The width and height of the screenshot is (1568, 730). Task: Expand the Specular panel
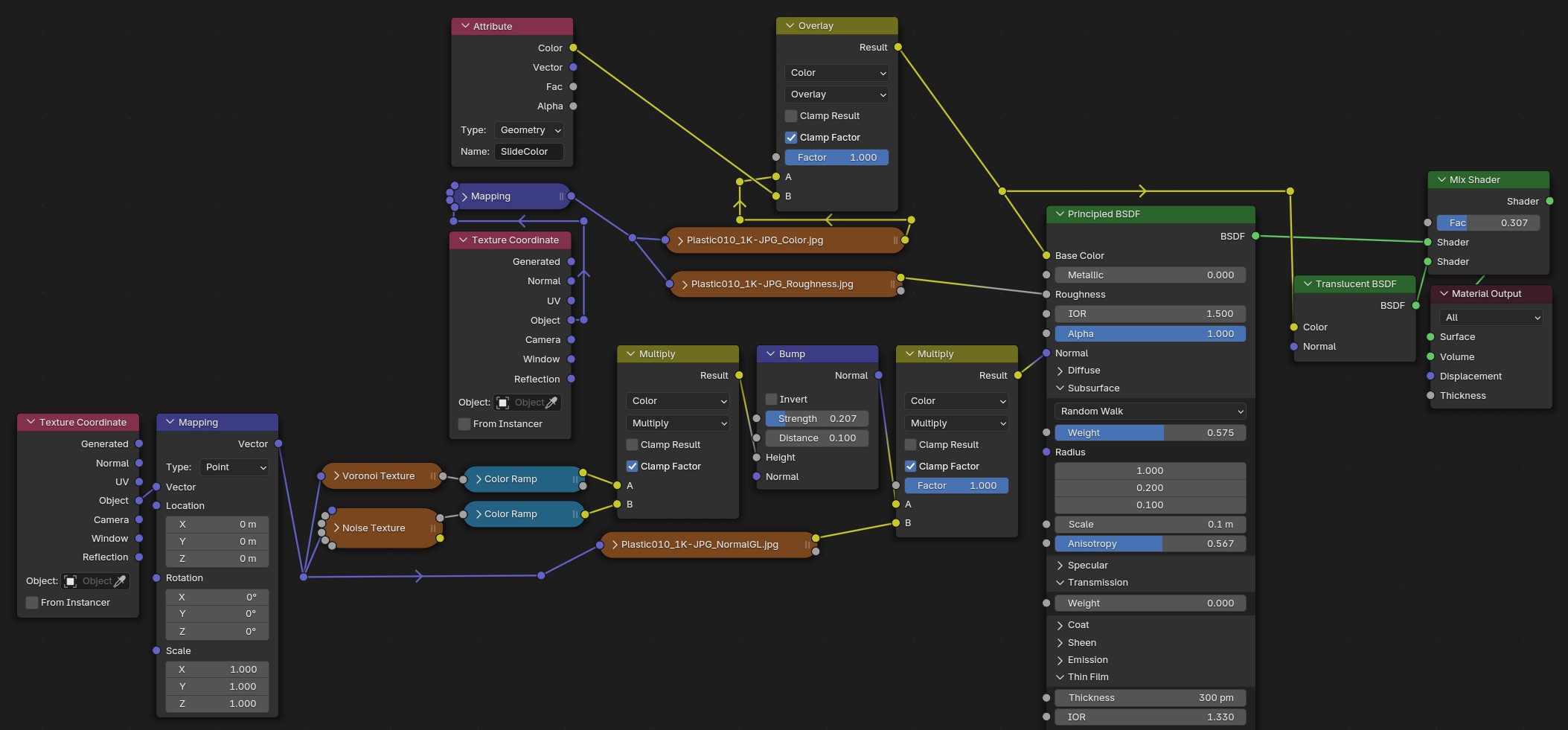pos(1060,566)
